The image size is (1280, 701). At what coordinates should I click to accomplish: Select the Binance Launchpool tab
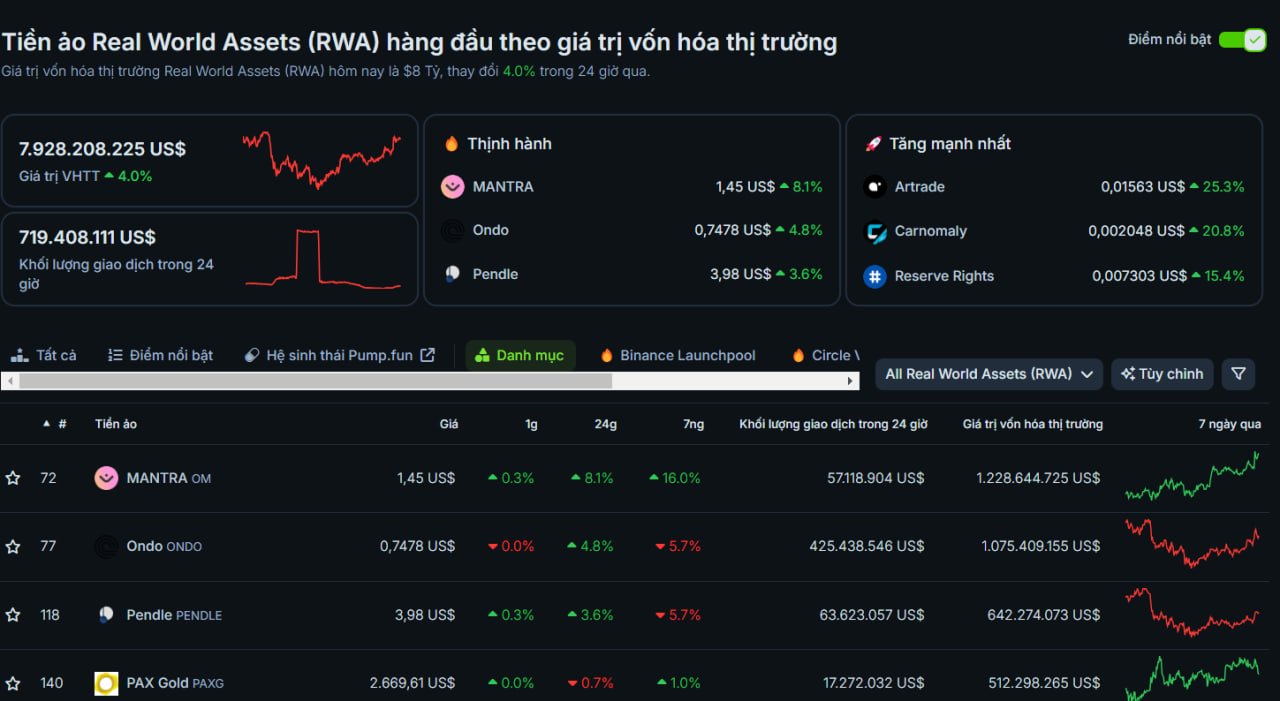[x=677, y=355]
